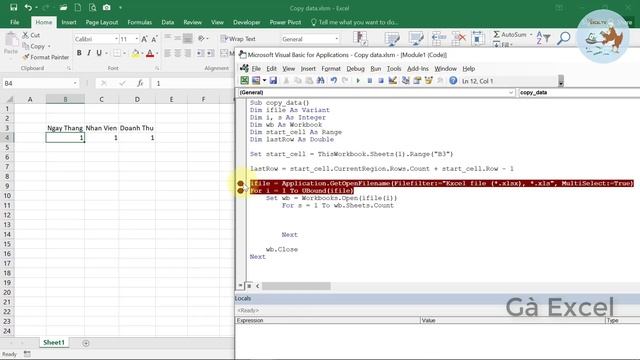Click horizontal scrollbar in VBA code window
The image size is (640, 360).
pyautogui.click(x=296, y=286)
